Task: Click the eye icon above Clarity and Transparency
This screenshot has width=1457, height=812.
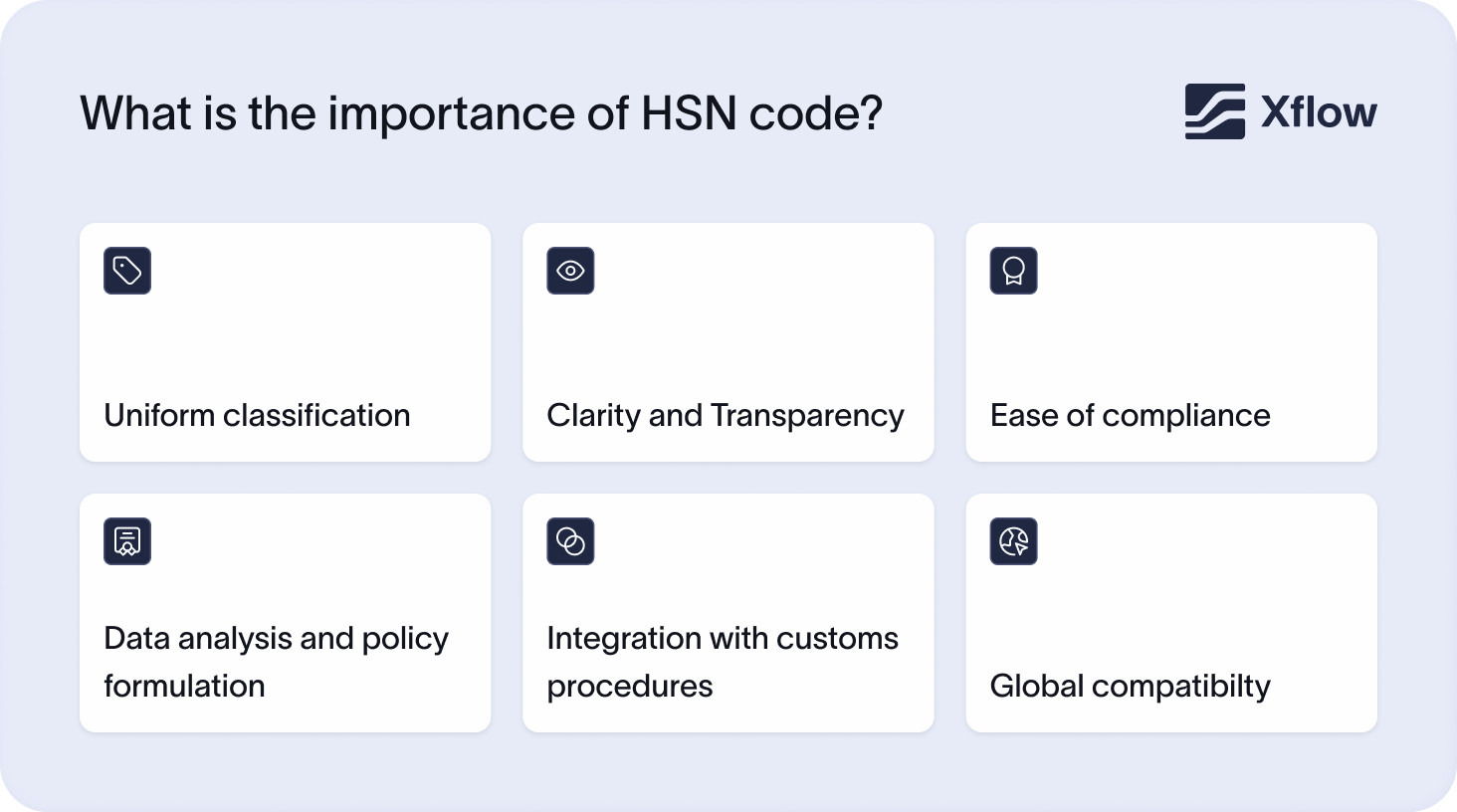Action: click(x=570, y=271)
